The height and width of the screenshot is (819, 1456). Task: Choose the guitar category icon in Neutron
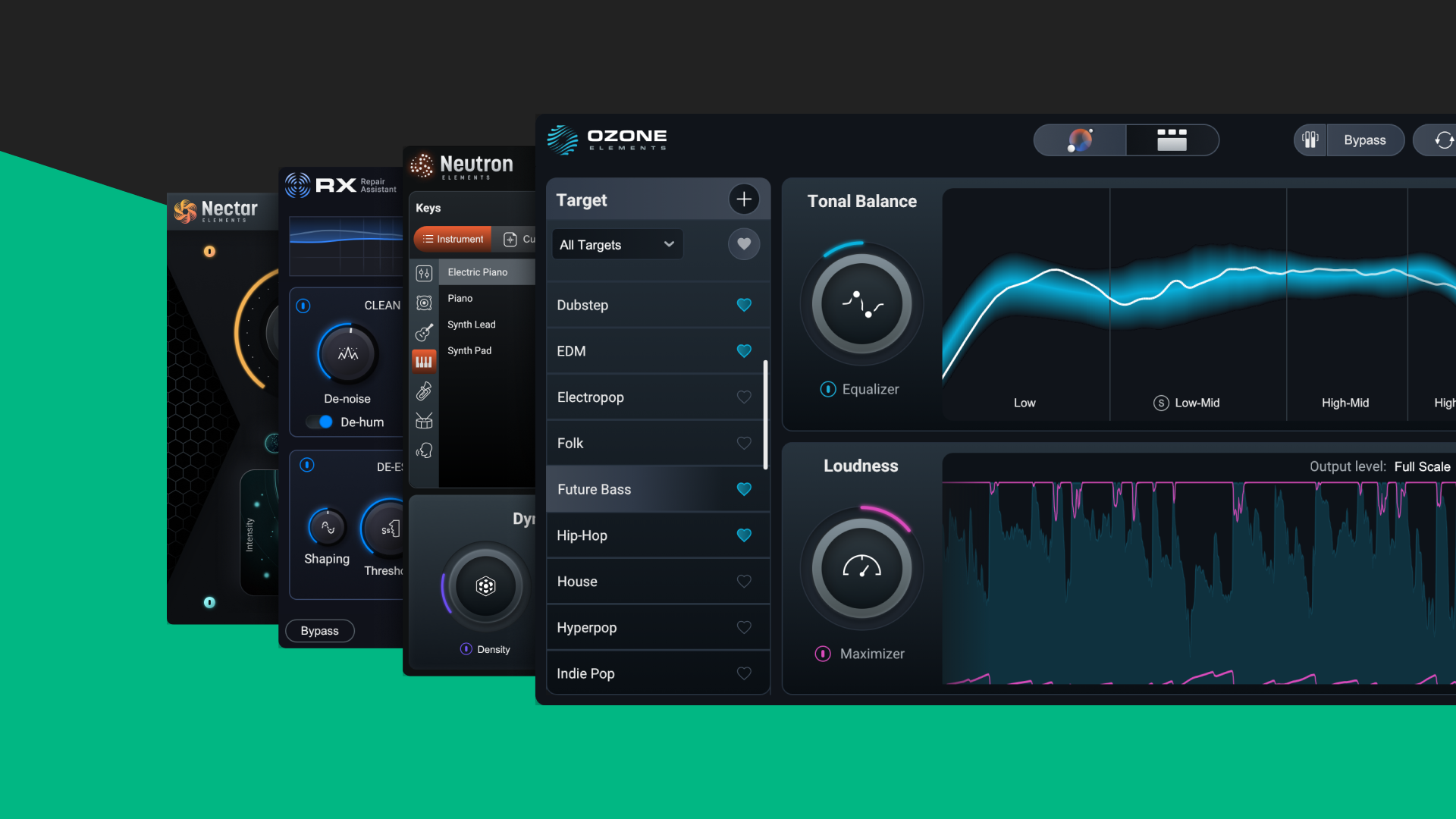pyautogui.click(x=424, y=332)
